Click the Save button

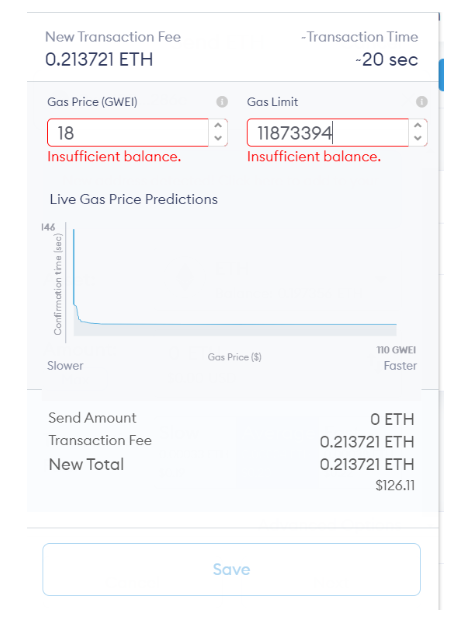click(x=231, y=569)
